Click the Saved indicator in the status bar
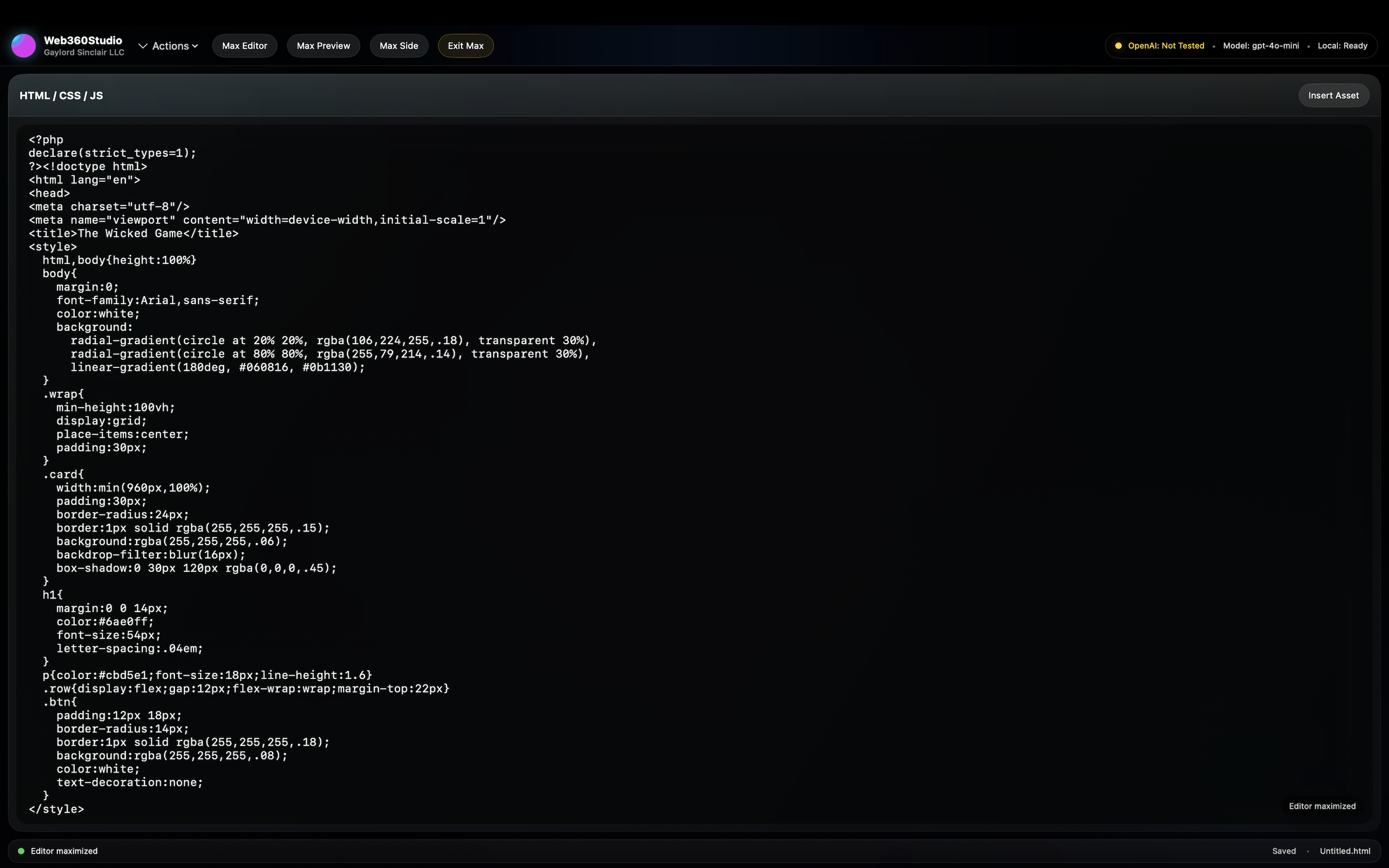The image size is (1389, 868). pyautogui.click(x=1284, y=851)
